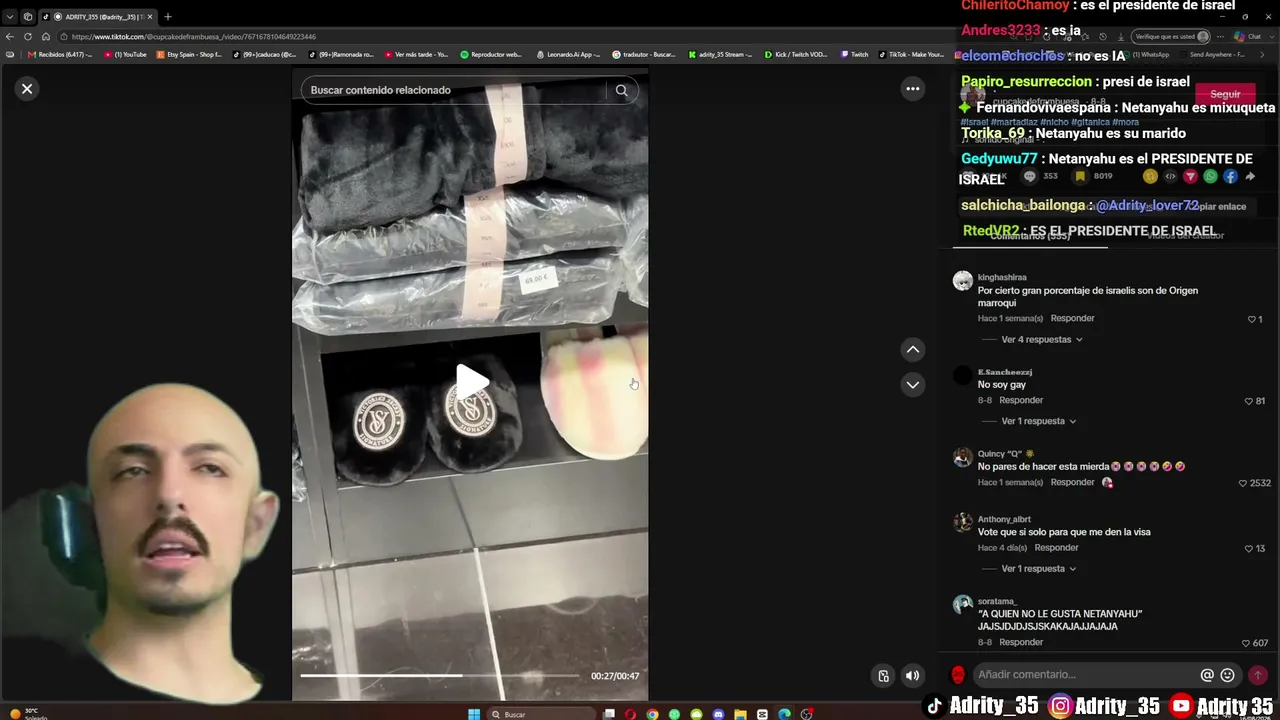The image size is (1280, 720).
Task: Reply to Anthony_albrt's comment
Action: (x=1056, y=548)
